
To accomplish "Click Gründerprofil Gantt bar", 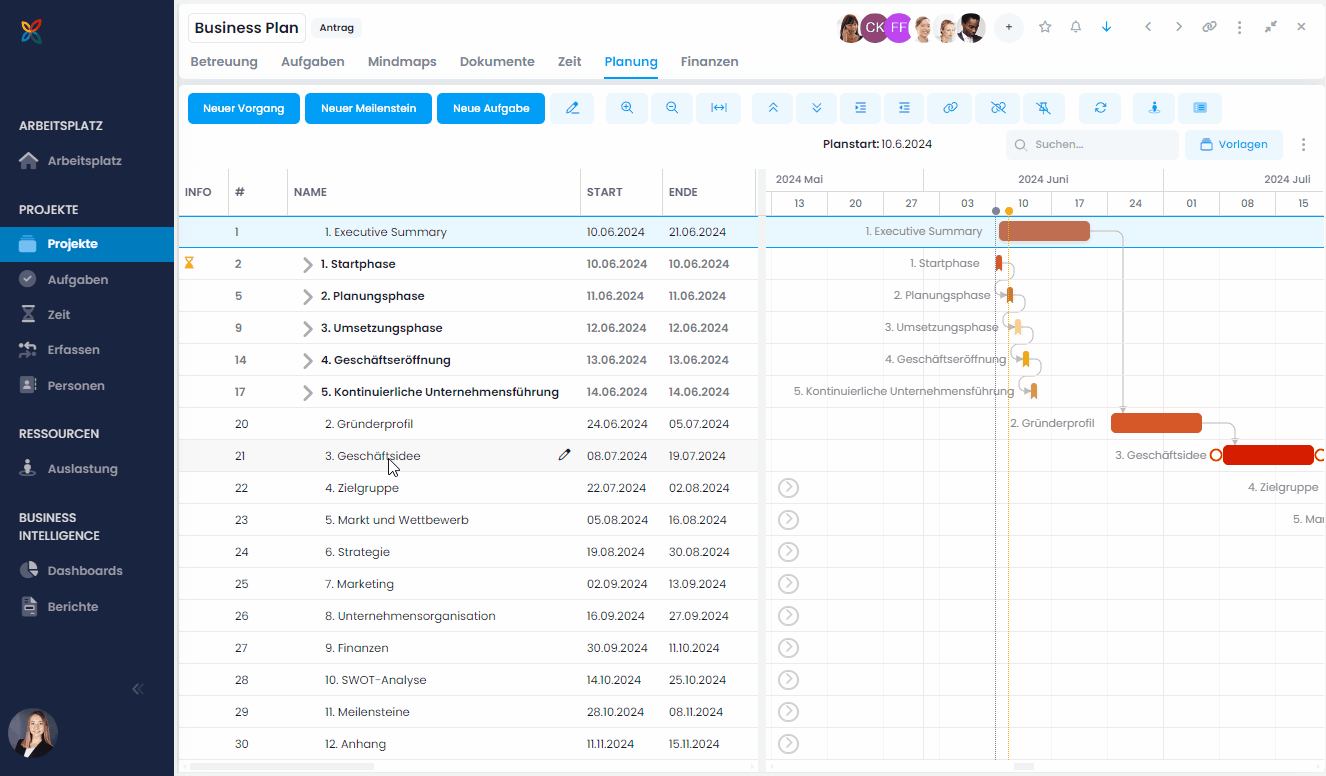I will pos(1156,423).
